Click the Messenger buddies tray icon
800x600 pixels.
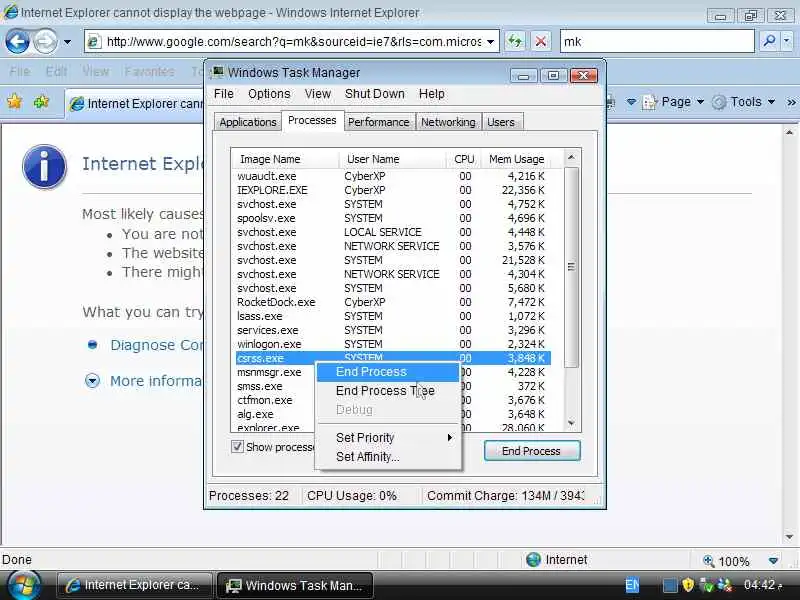(x=724, y=585)
